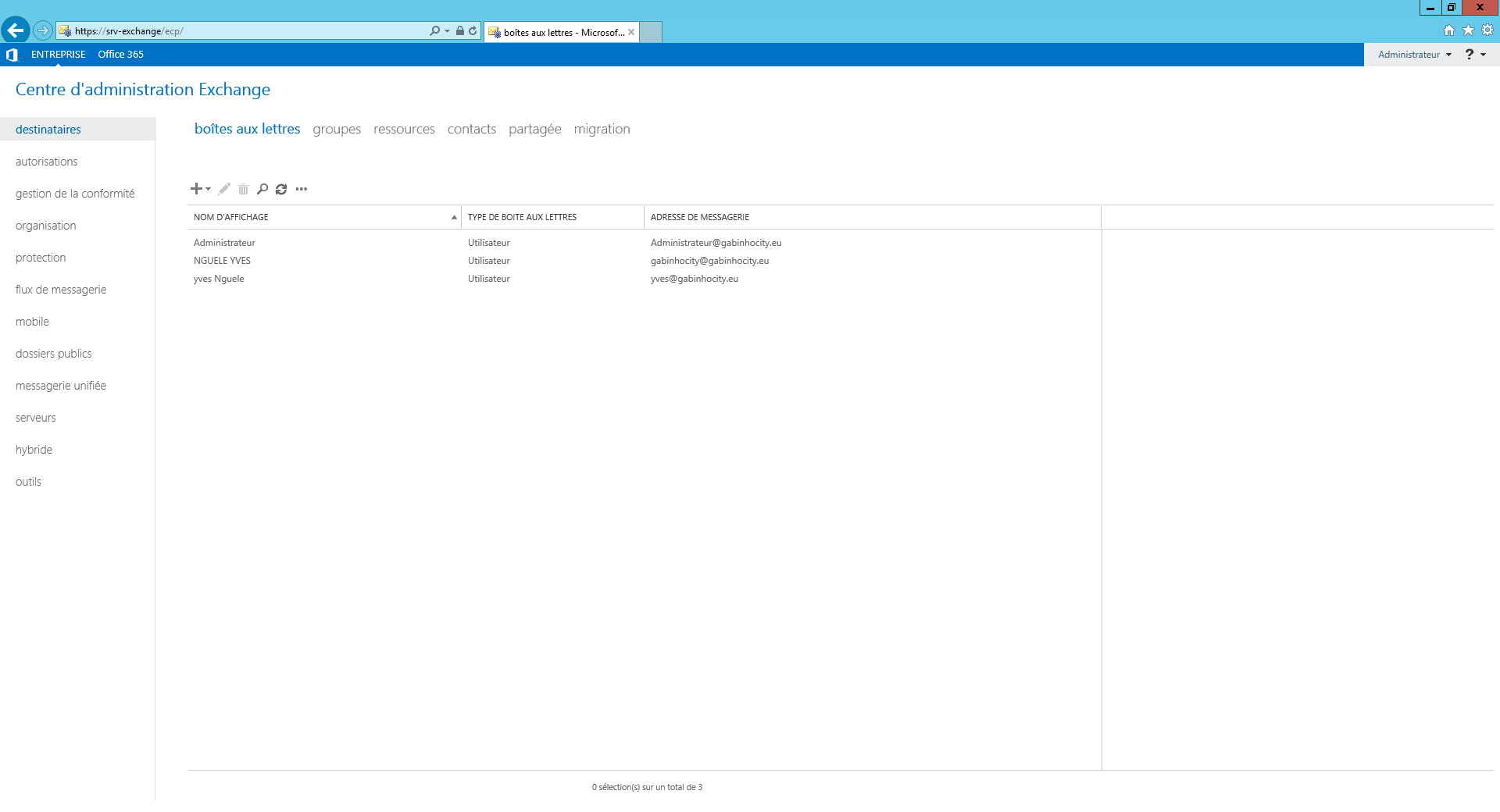Open the 'ressources' tab

[404, 129]
